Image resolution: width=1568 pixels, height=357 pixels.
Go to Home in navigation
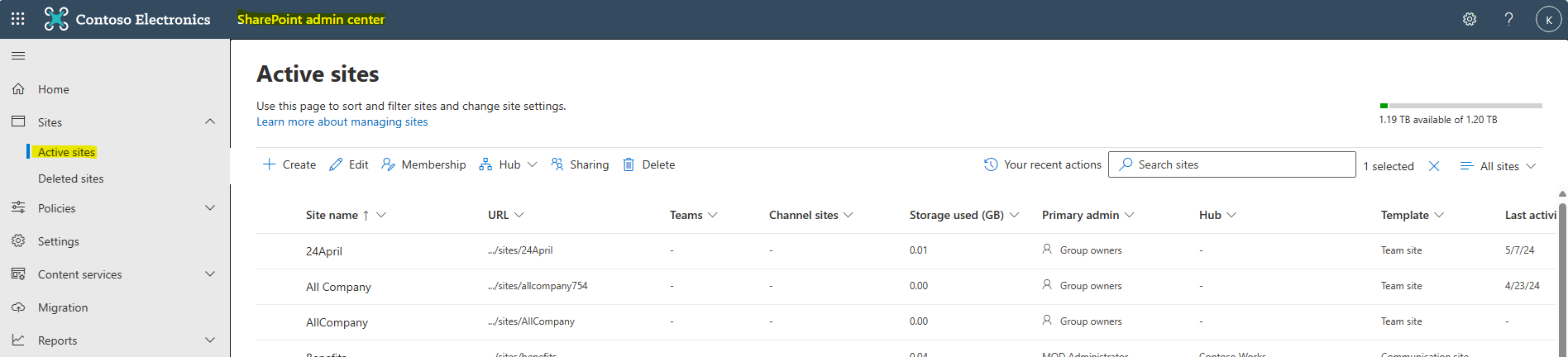click(x=53, y=89)
